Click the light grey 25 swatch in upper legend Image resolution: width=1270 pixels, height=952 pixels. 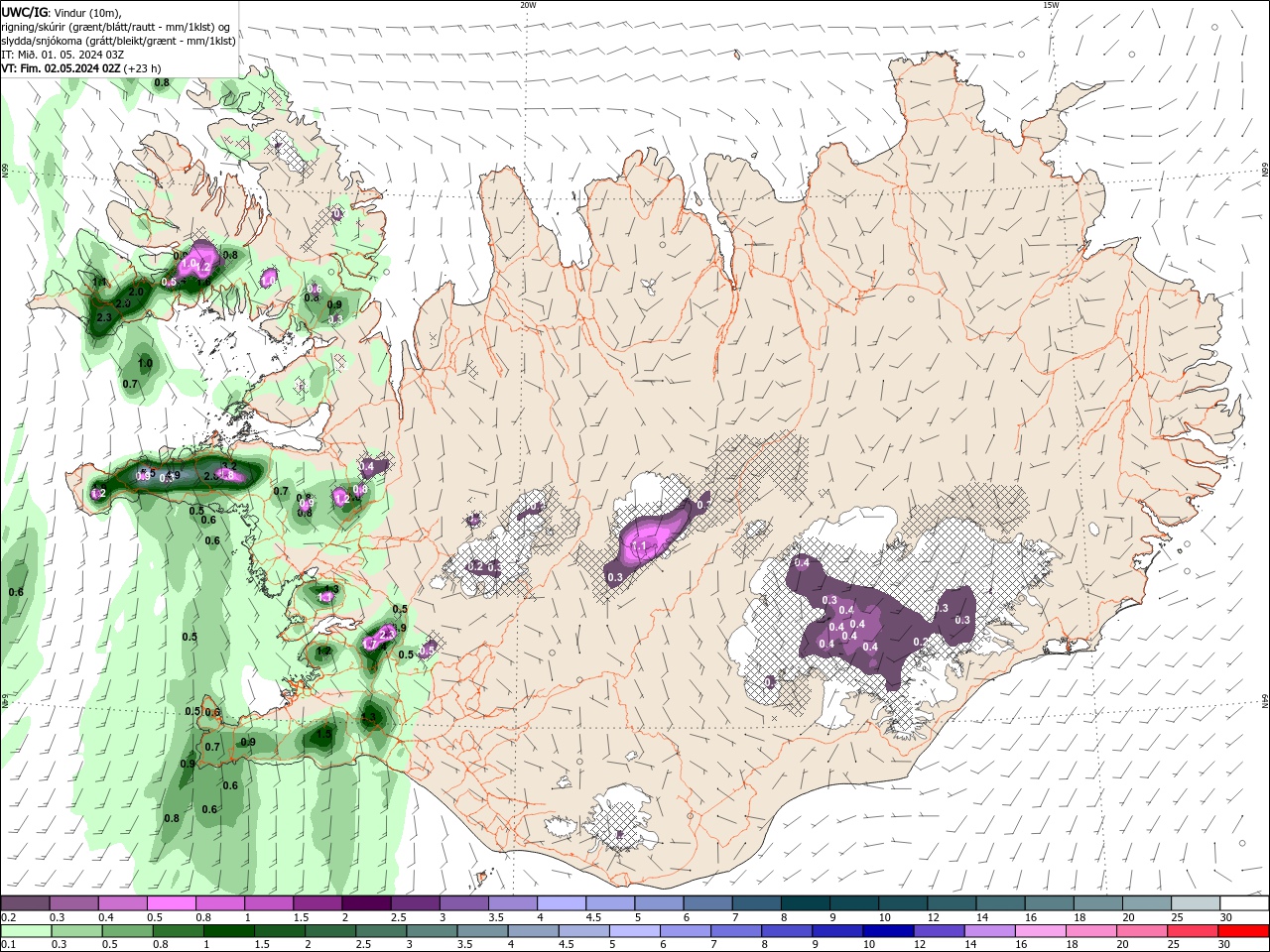1196,903
